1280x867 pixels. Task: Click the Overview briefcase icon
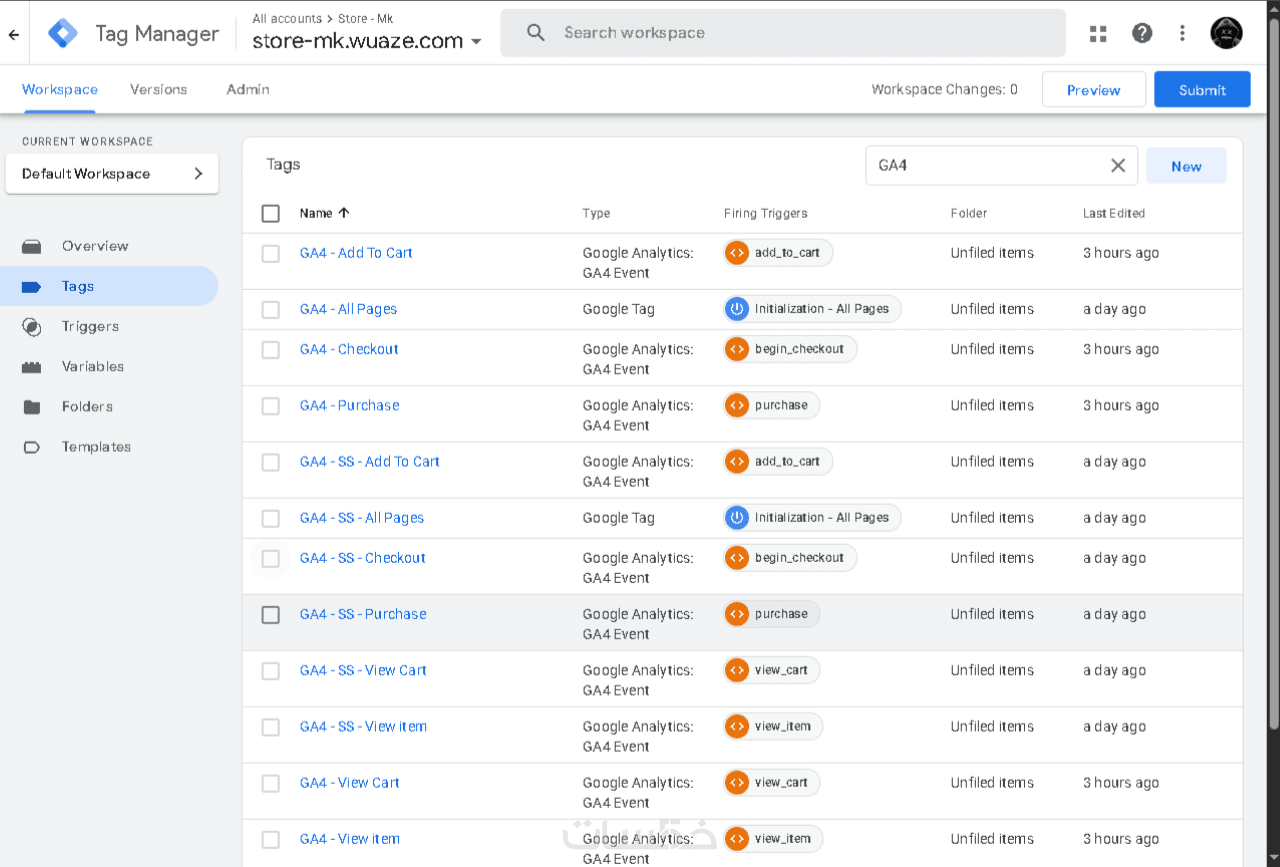(32, 246)
